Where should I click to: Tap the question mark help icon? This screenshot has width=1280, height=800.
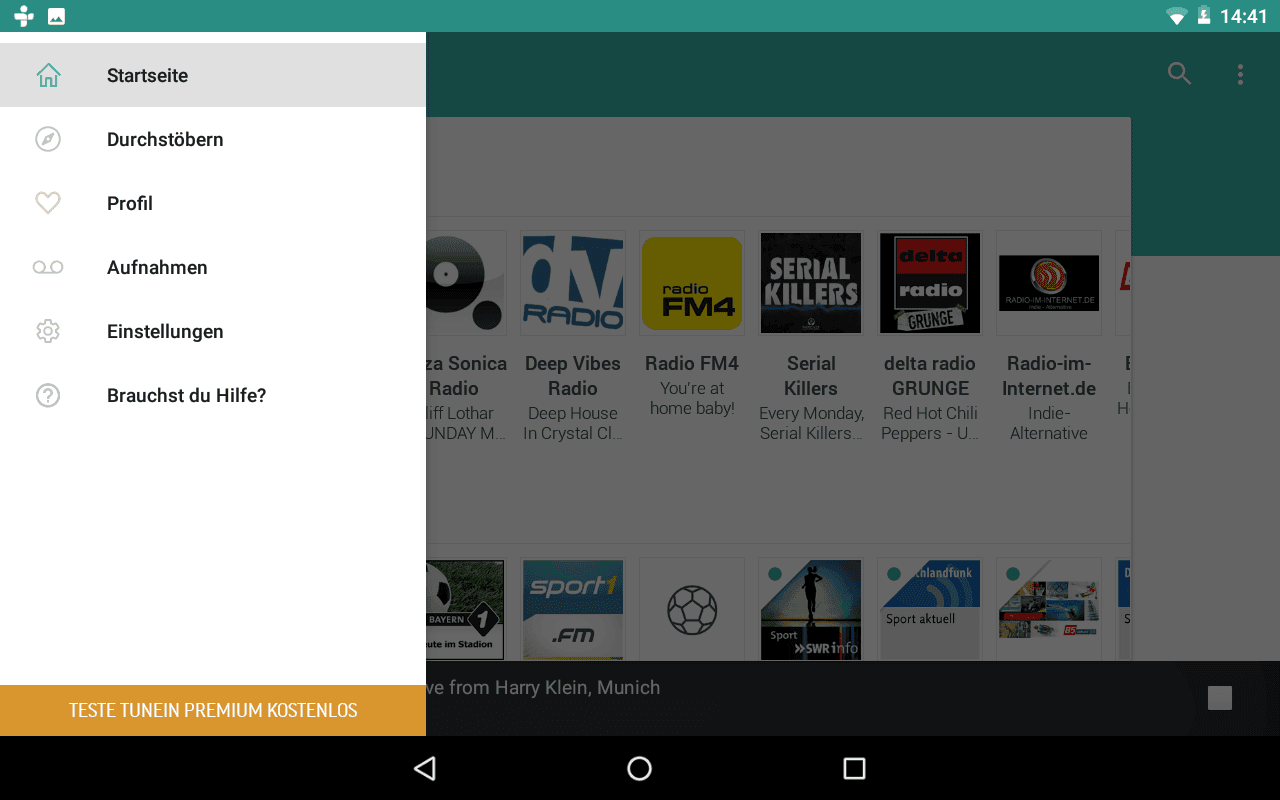pos(48,395)
